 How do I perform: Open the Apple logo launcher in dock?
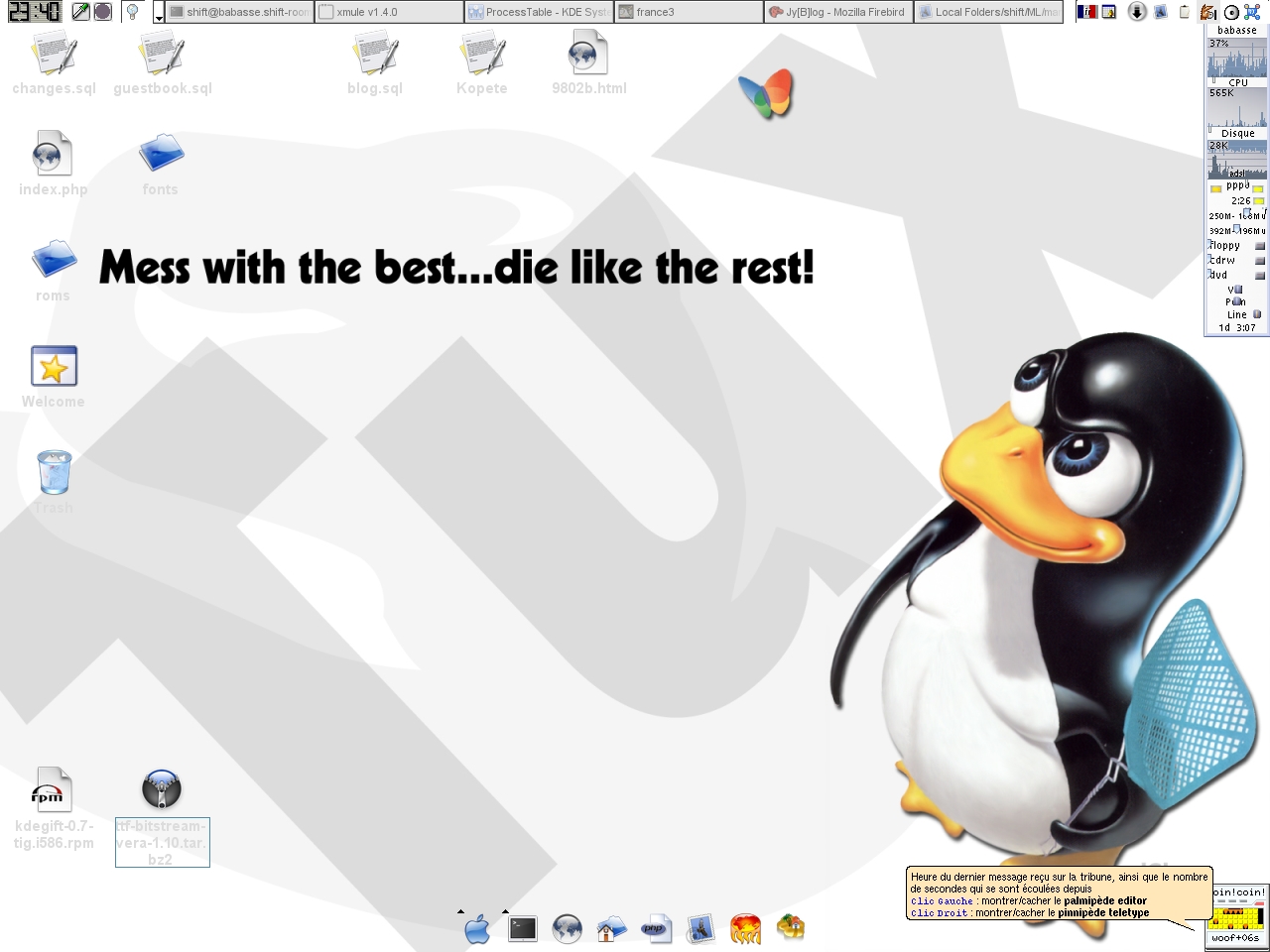click(x=477, y=929)
